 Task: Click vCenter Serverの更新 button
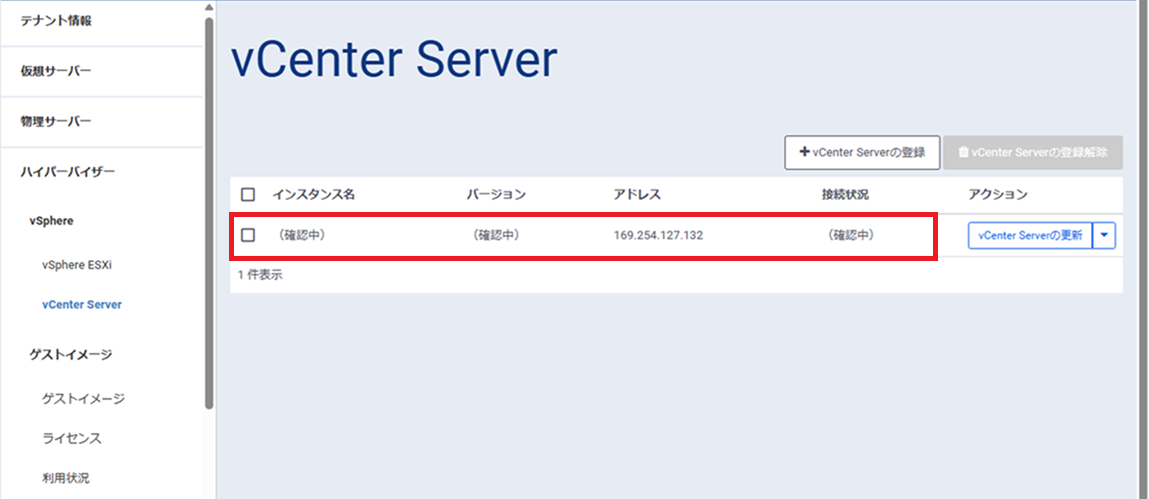(1030, 236)
